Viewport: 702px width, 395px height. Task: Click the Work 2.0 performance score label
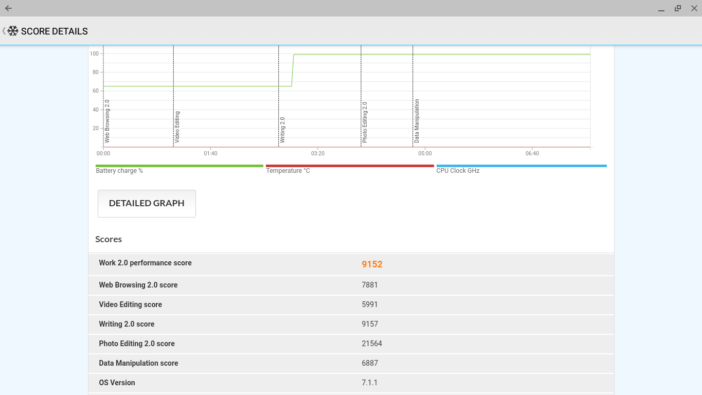coord(145,263)
